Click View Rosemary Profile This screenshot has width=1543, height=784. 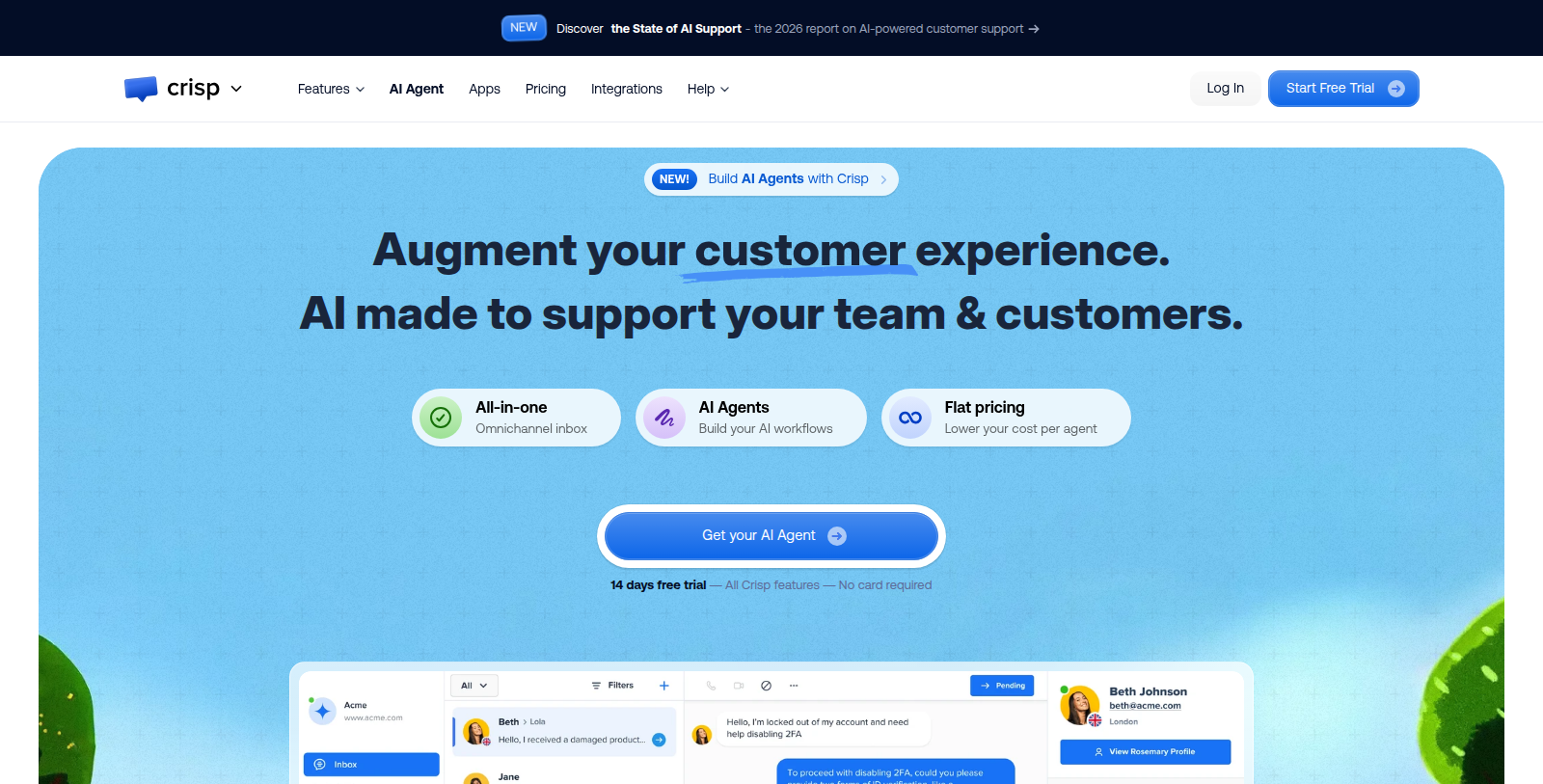[x=1146, y=752]
